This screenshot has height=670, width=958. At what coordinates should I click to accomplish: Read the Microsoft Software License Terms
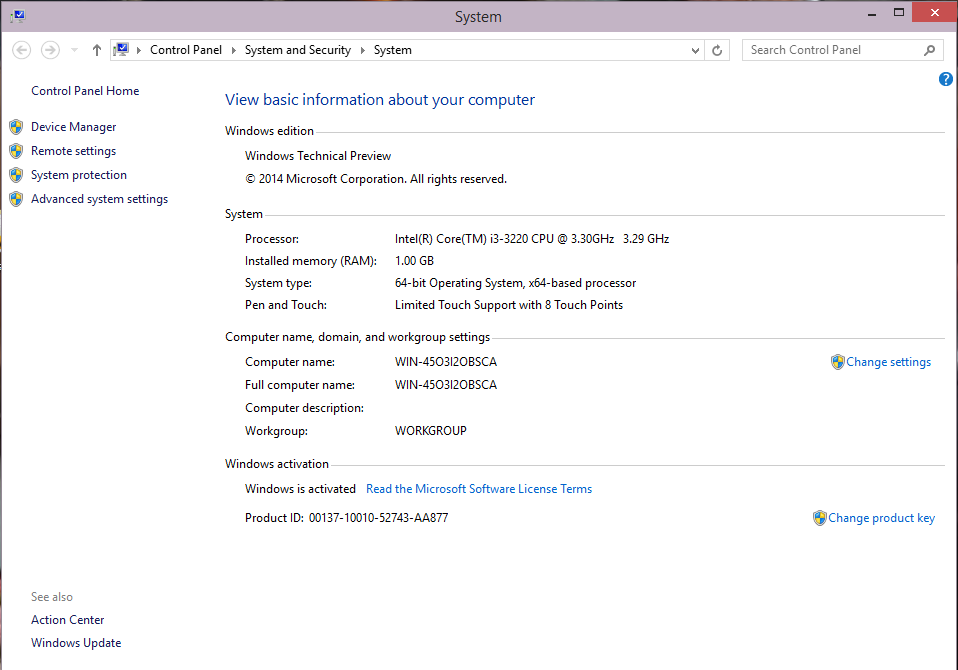(479, 489)
